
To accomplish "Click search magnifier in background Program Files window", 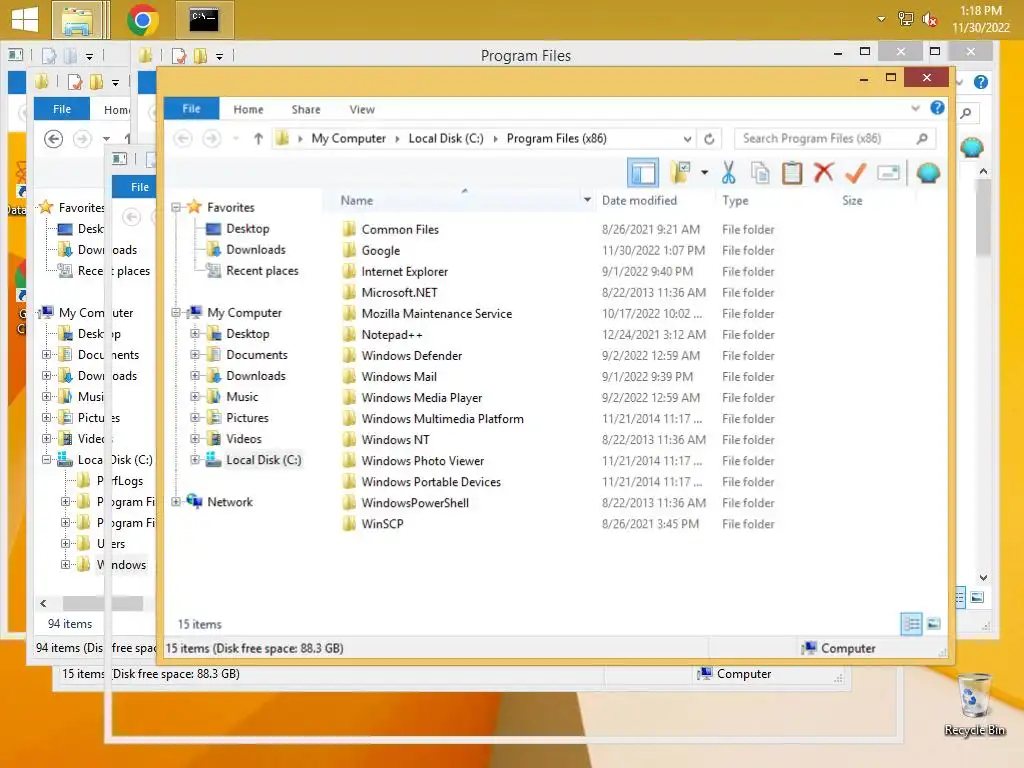I will 967,113.
